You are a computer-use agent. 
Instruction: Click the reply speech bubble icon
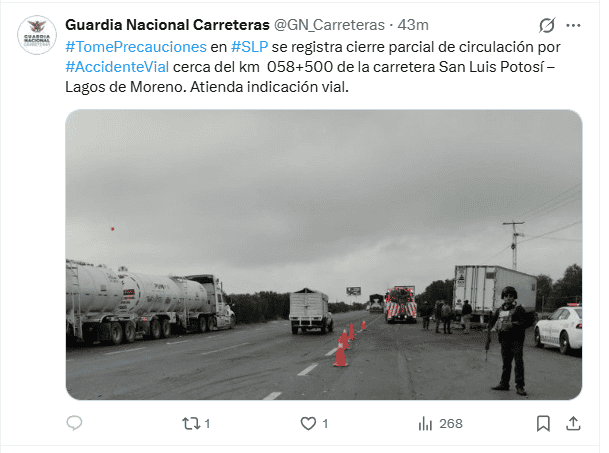point(74,423)
